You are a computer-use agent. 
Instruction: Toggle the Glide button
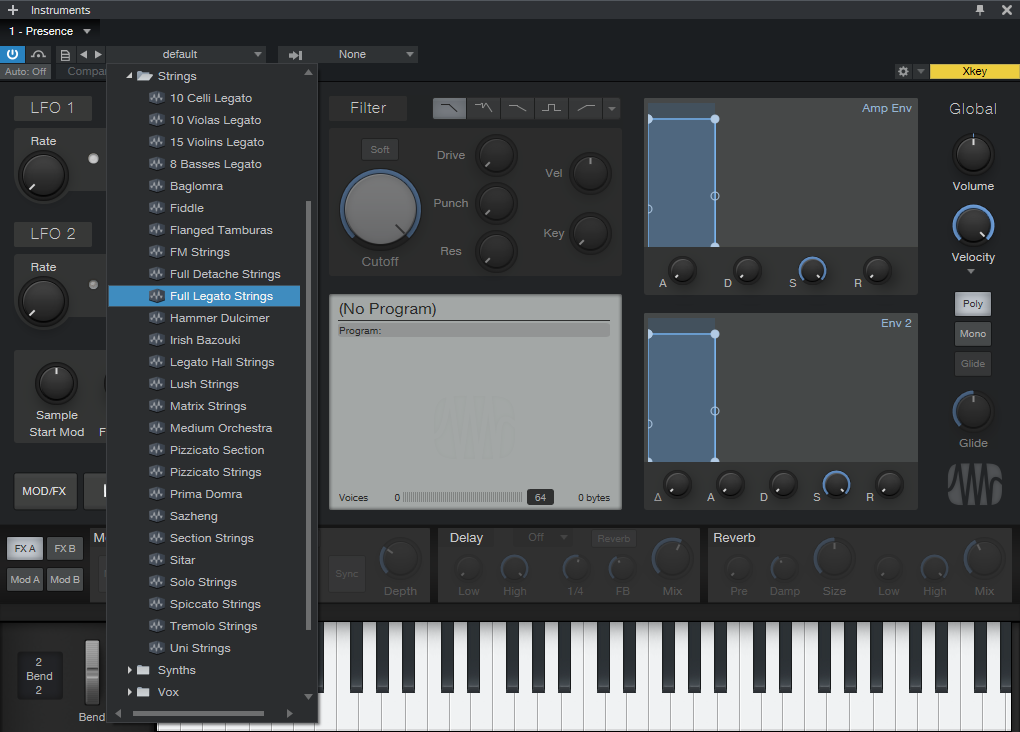pos(973,364)
